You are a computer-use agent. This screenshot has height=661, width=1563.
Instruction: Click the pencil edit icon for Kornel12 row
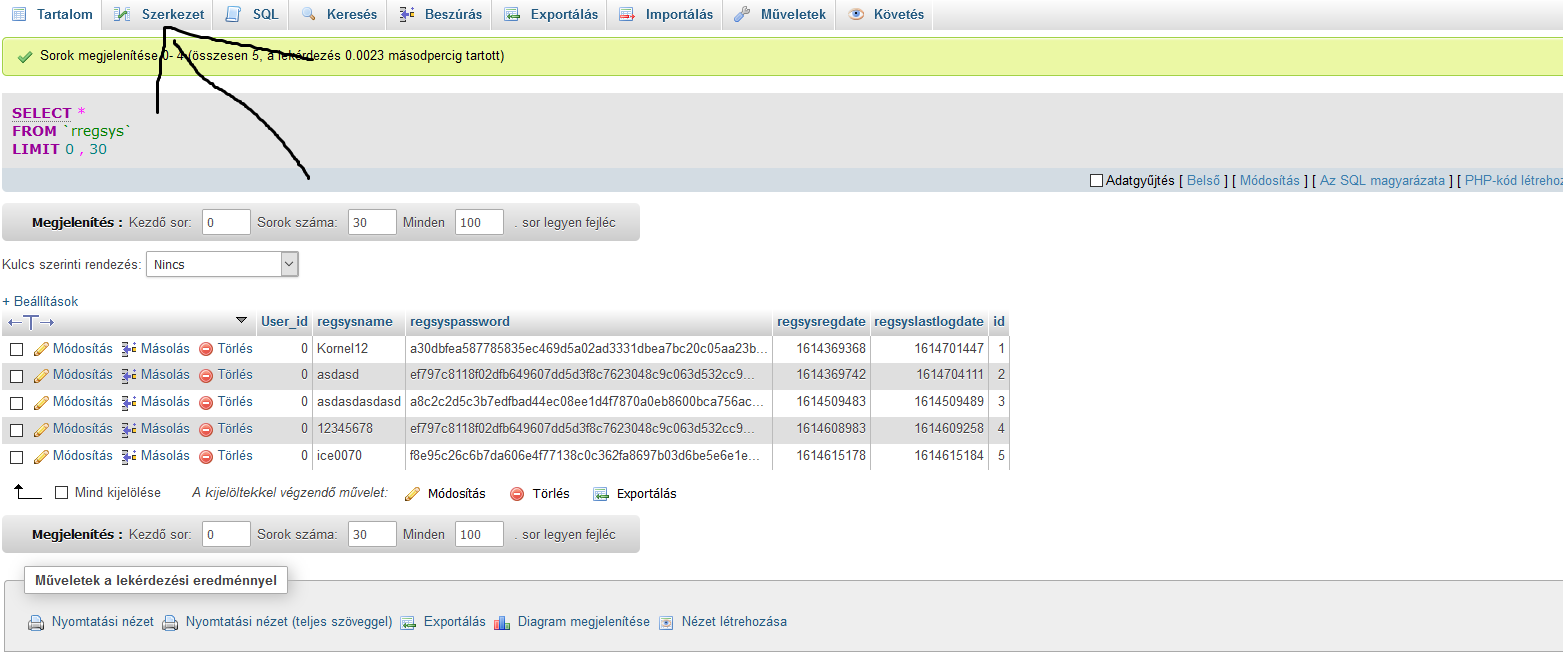coord(41,349)
